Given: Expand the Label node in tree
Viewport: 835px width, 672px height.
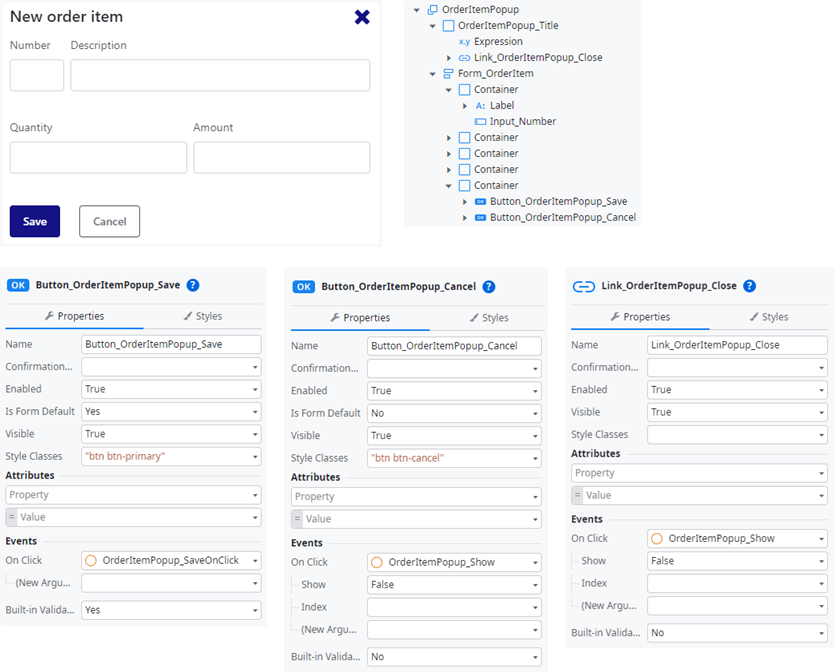Looking at the screenshot, I should pos(465,106).
